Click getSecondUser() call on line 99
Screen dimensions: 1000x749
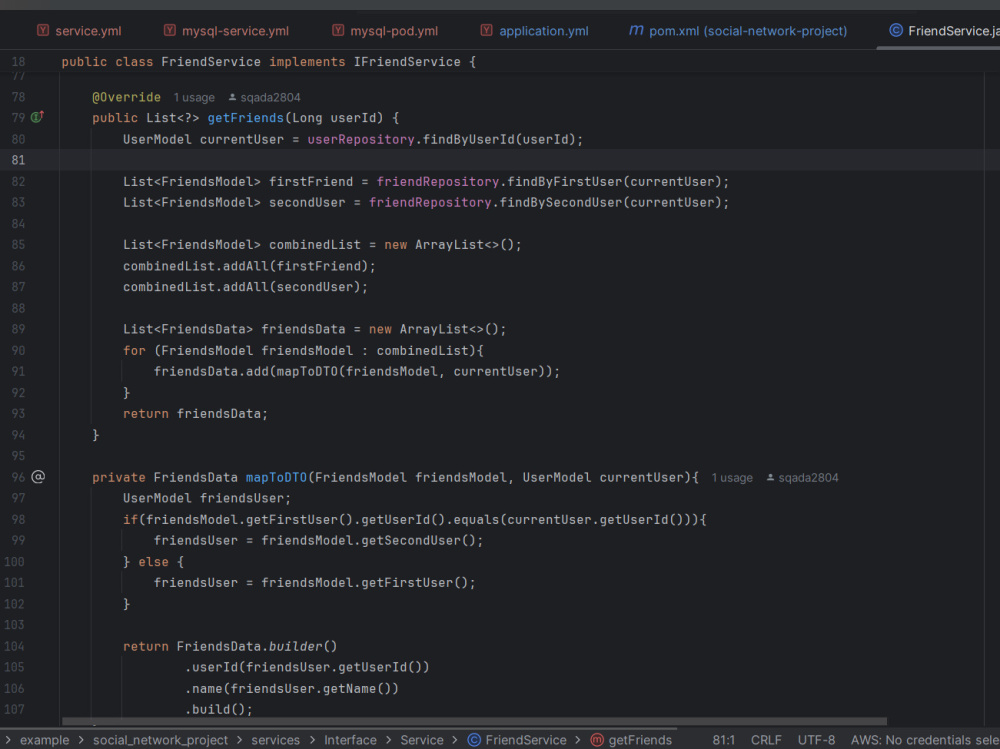point(418,540)
